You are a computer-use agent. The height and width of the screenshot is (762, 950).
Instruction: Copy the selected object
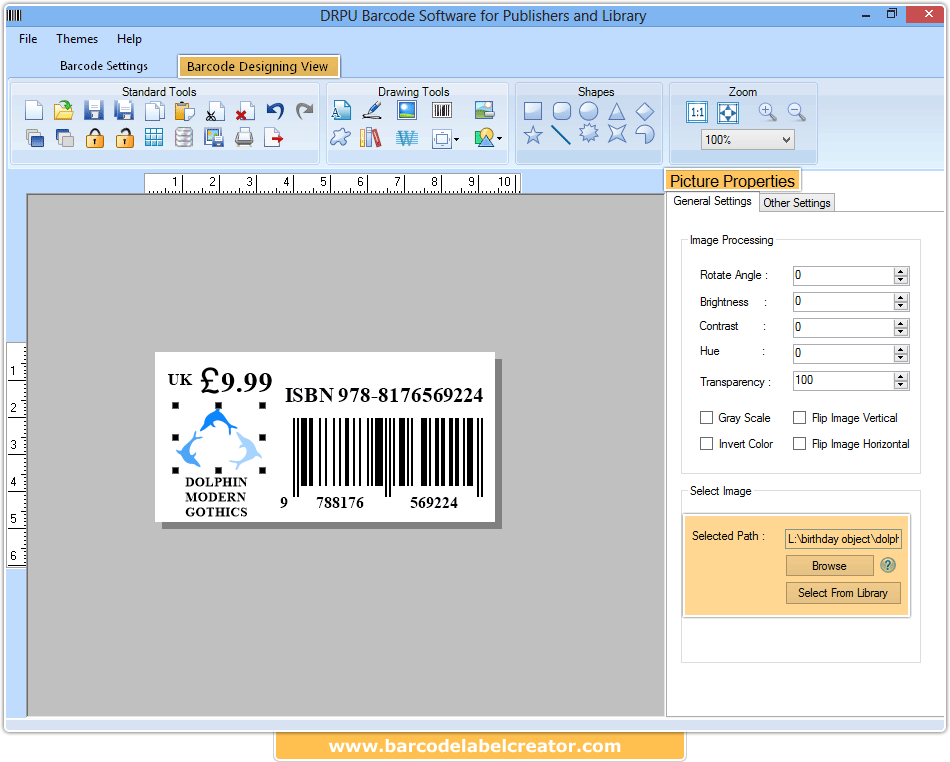click(154, 111)
